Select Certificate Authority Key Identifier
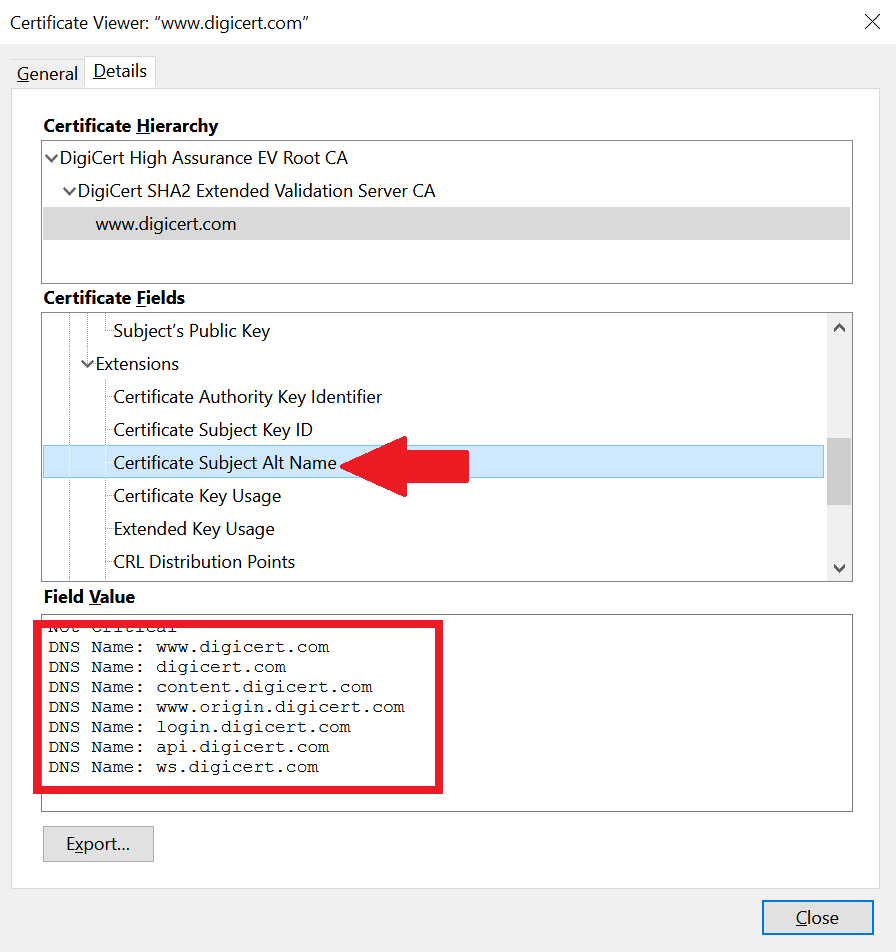896x952 pixels. point(246,396)
